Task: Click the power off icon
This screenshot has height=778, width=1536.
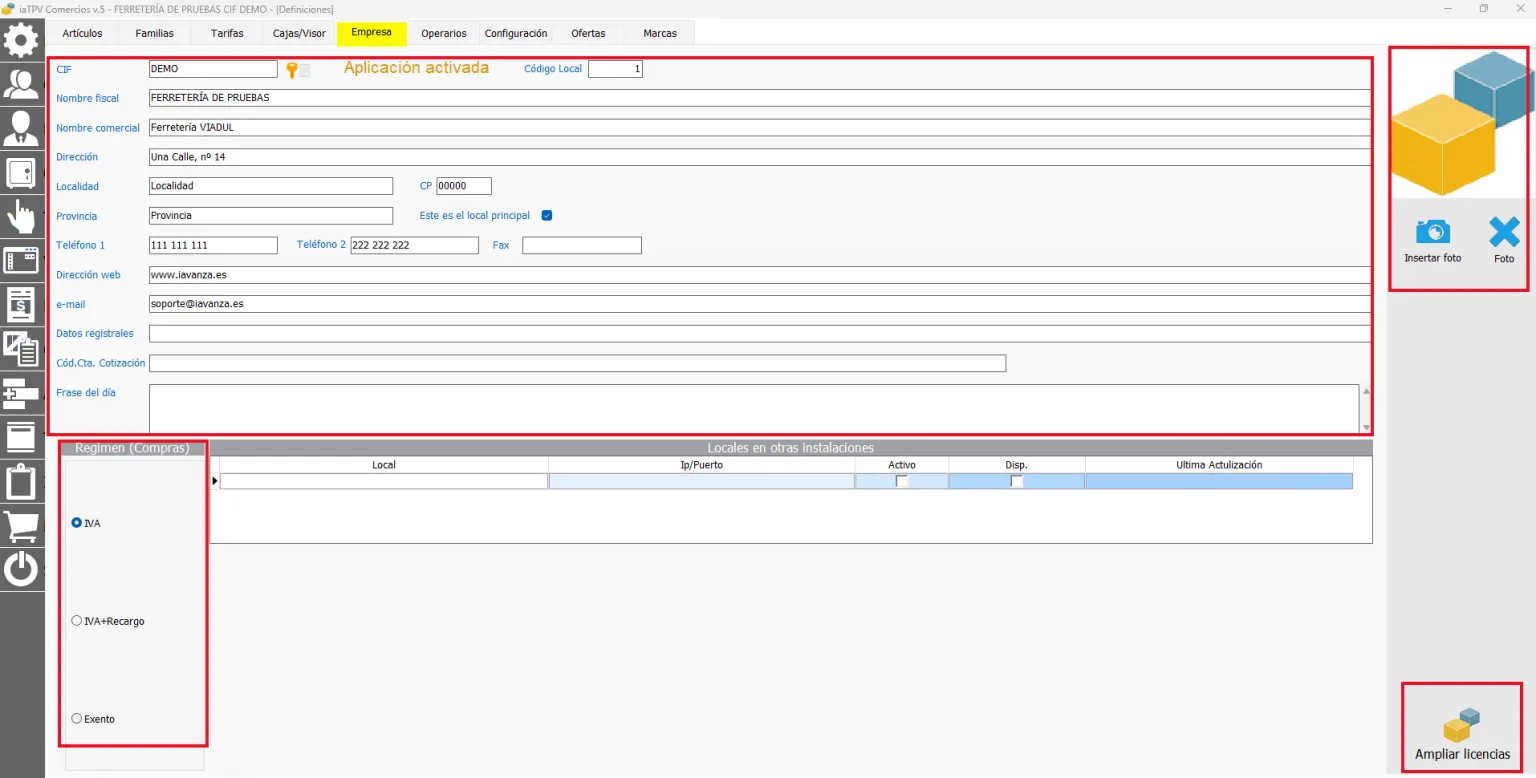Action: click(21, 569)
